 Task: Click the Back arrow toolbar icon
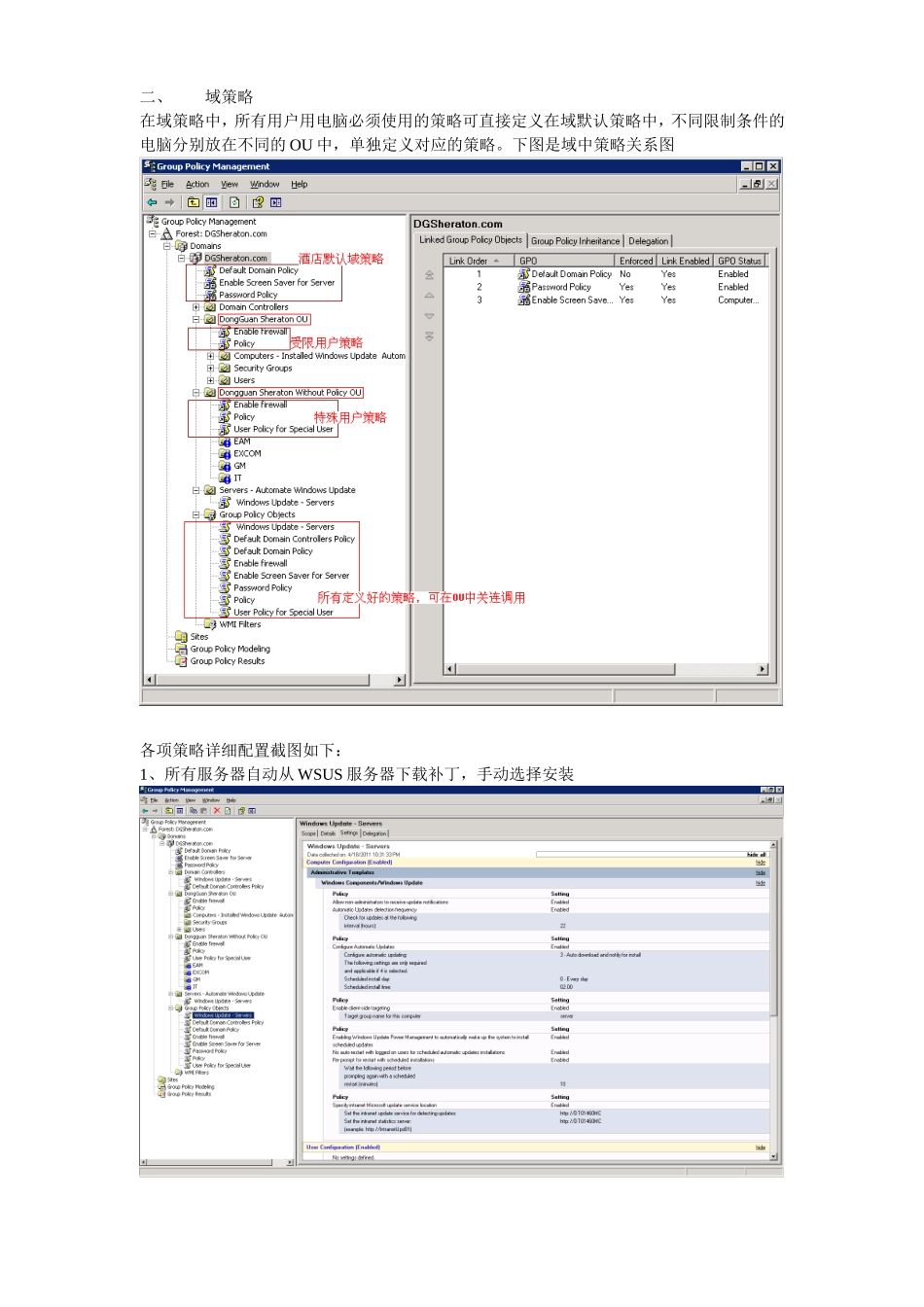tap(152, 202)
